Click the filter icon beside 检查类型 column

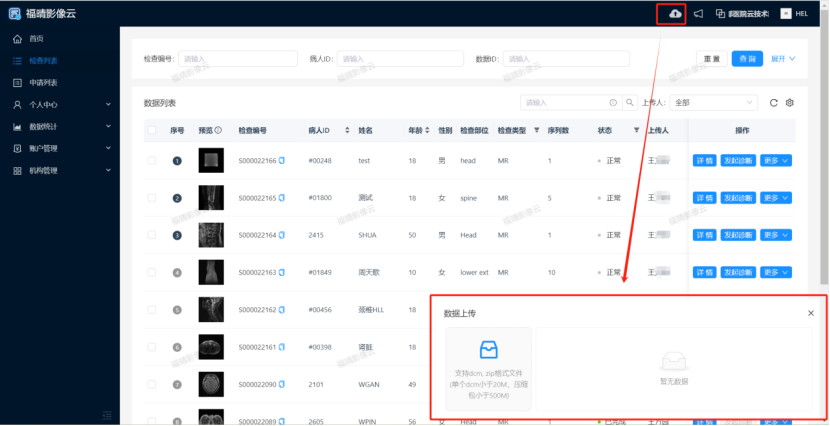click(537, 130)
